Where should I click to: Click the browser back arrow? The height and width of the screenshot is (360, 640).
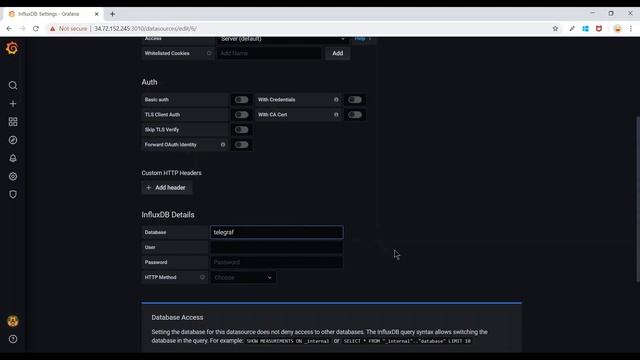click(9, 29)
